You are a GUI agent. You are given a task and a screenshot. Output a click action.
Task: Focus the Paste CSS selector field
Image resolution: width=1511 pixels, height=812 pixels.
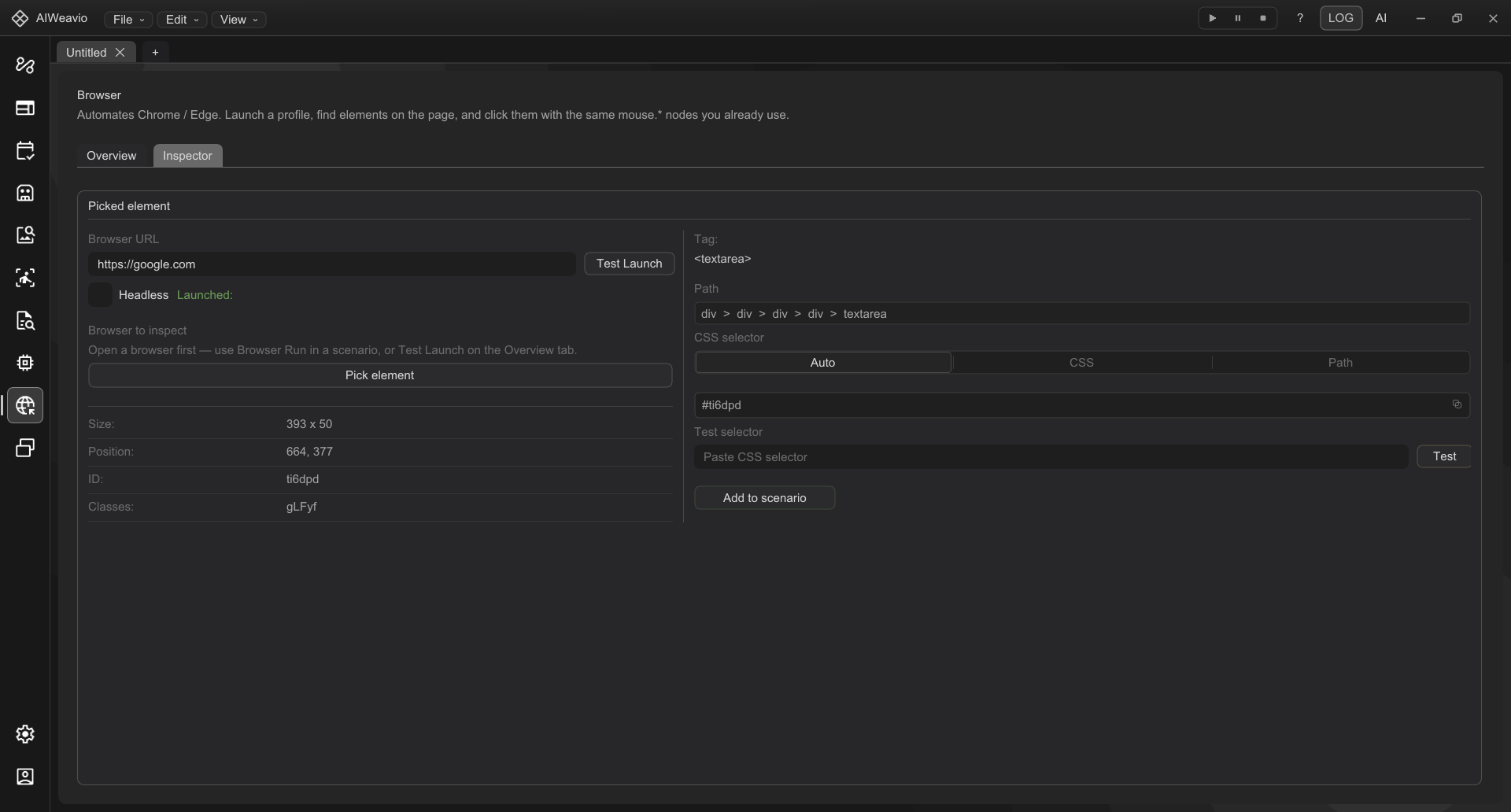1051,457
